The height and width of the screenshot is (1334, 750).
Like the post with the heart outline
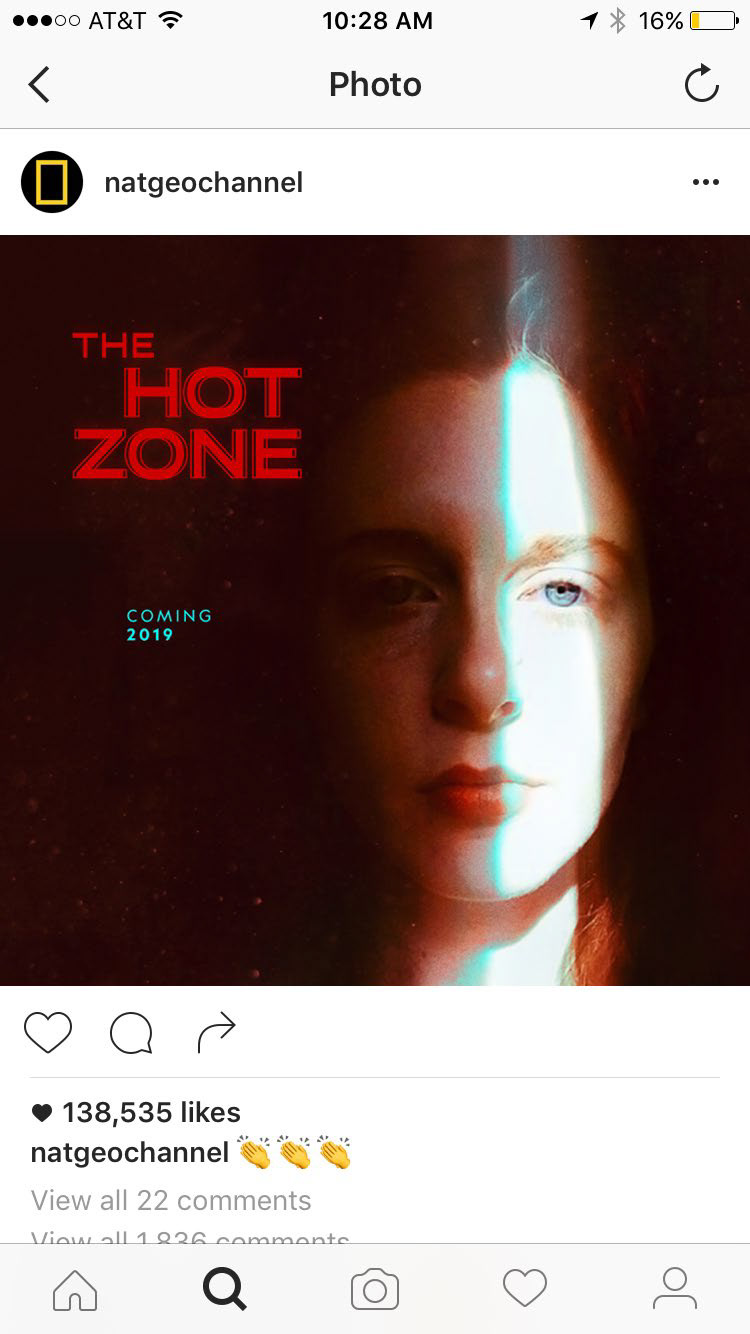(x=48, y=1032)
